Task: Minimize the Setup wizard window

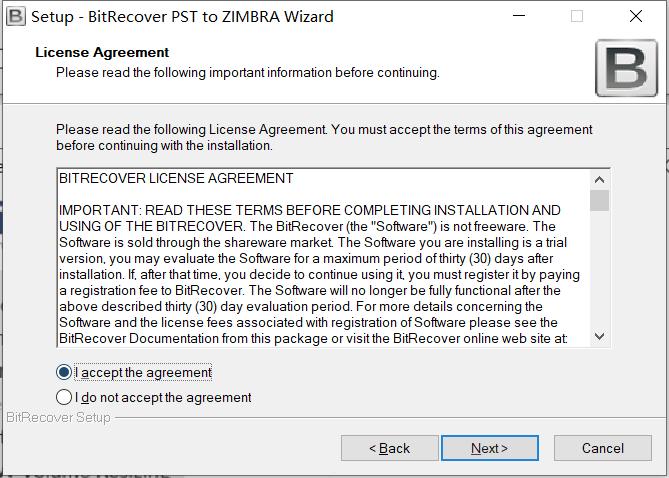Action: 519,16
